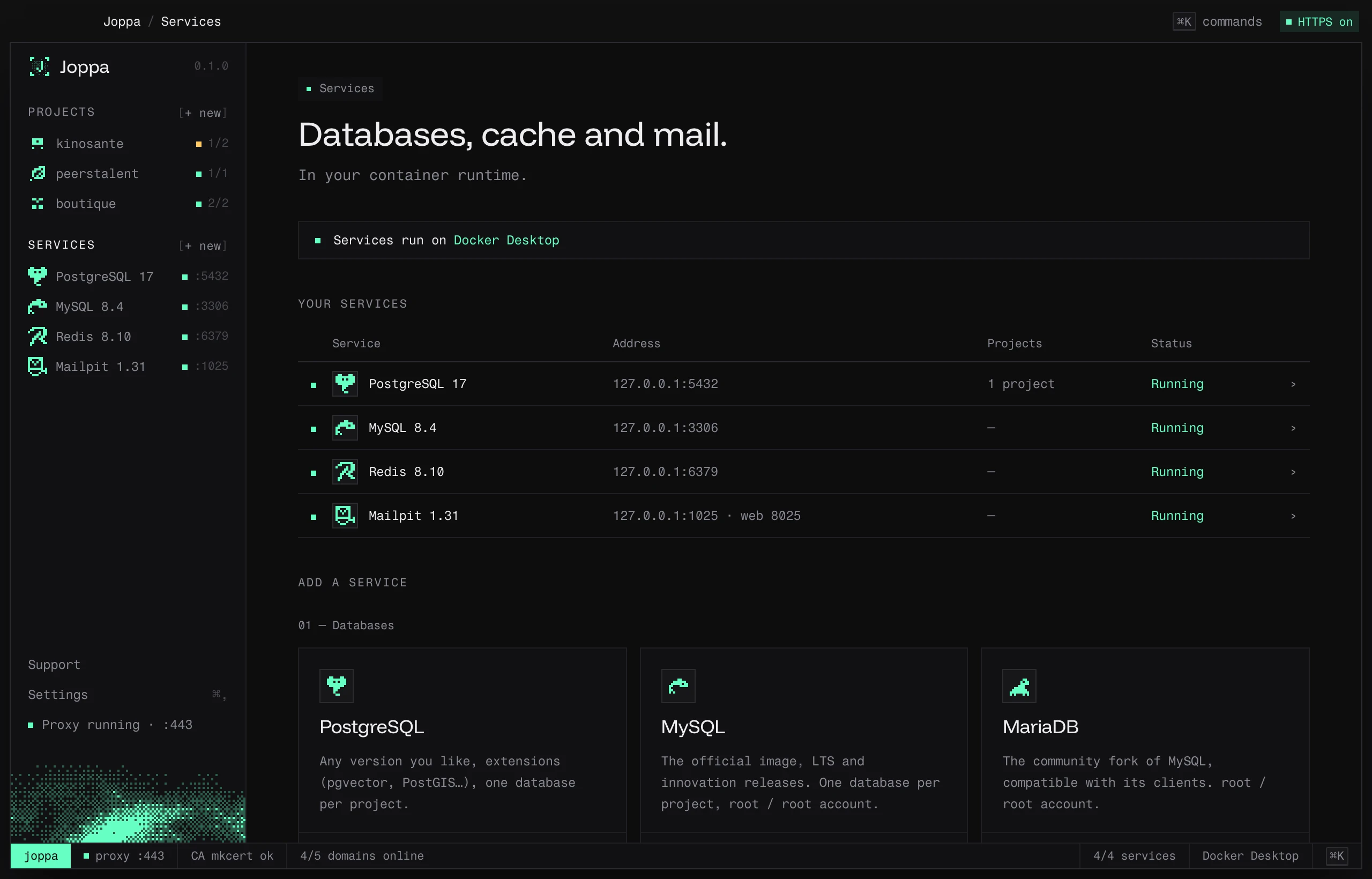Screen dimensions: 1372x879
Task: Open the peerstalent project
Action: click(x=129, y=174)
